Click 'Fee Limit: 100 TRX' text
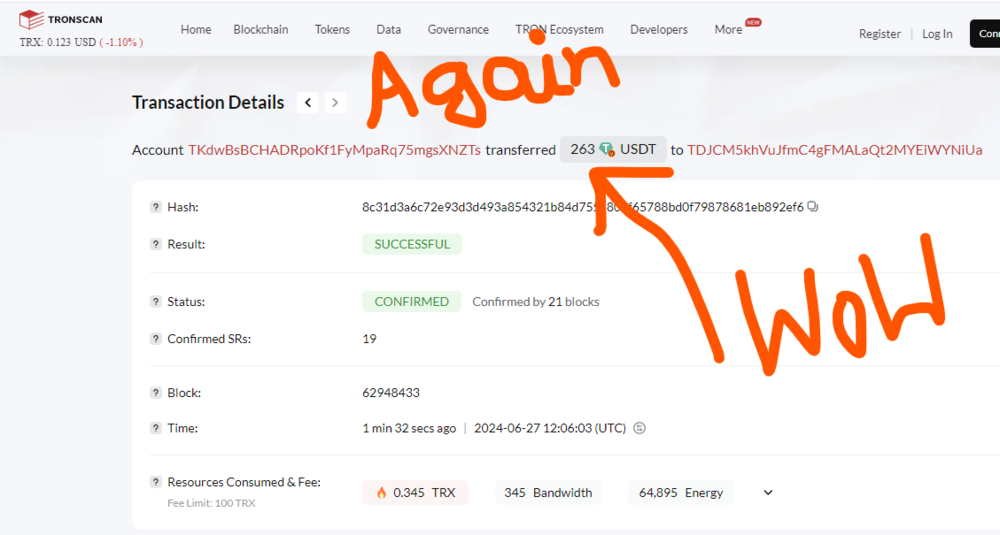 211,503
